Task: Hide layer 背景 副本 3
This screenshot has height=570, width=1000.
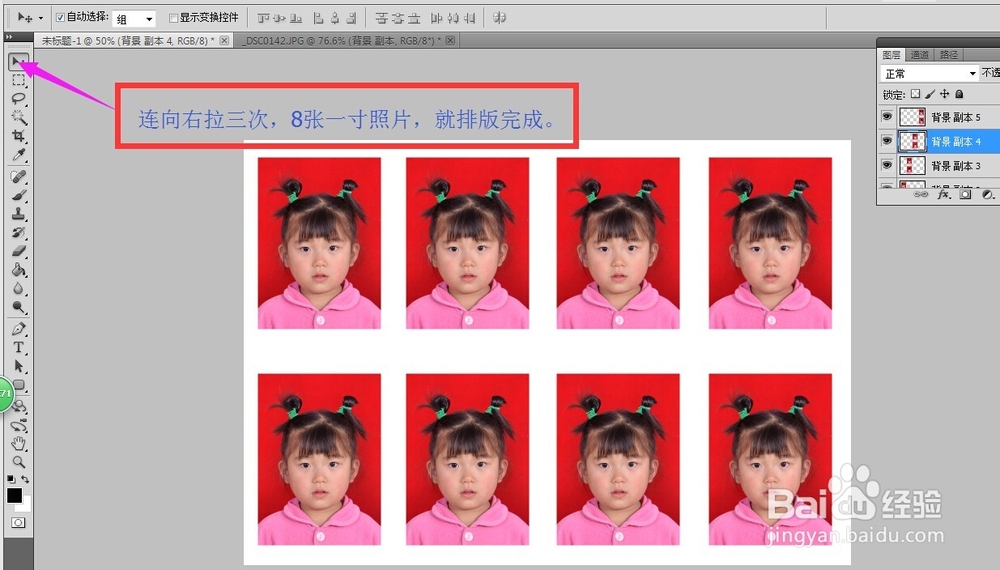Action: coord(886,165)
